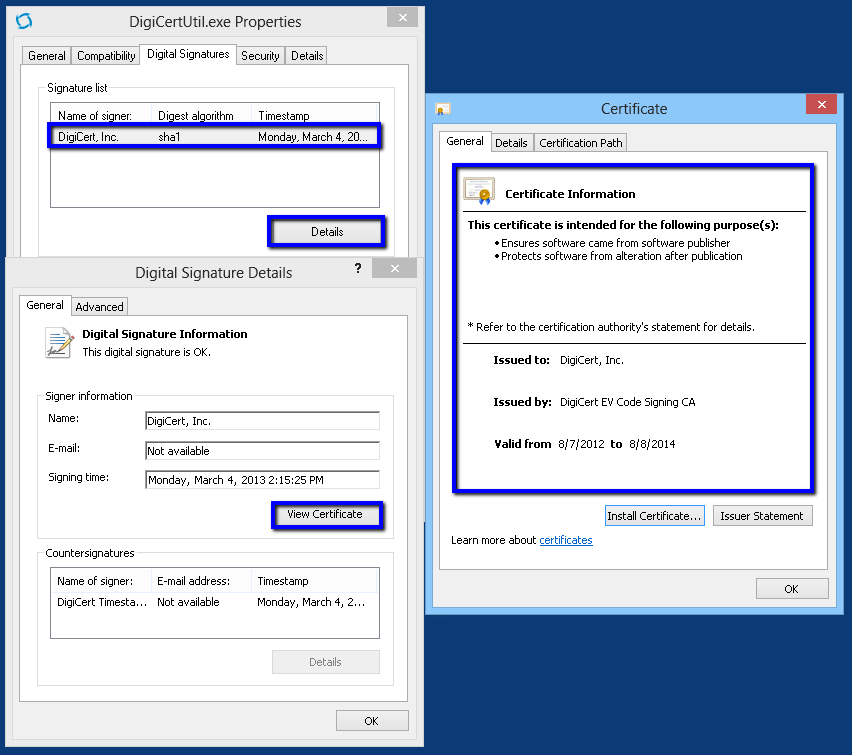This screenshot has height=755, width=852.
Task: Click the E-mail address column header in Countersignatures
Action: (201, 581)
